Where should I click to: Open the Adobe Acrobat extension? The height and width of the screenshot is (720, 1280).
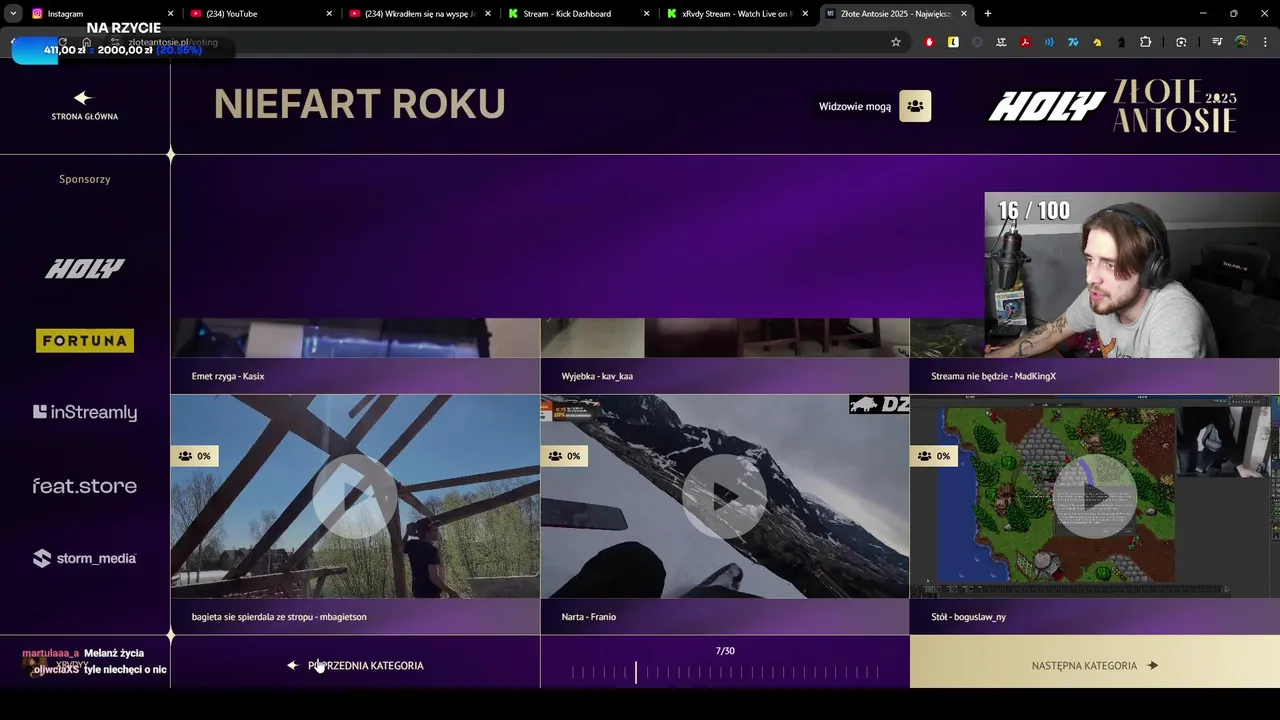point(1025,42)
